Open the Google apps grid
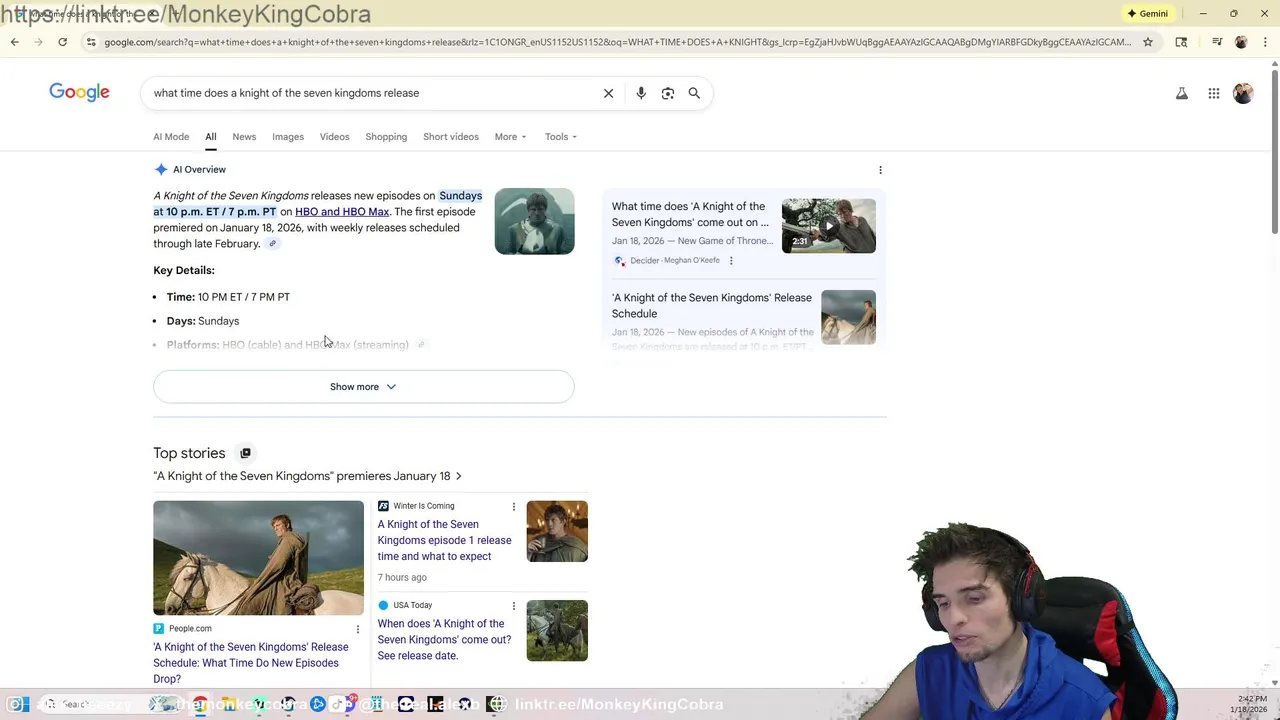1280x720 pixels. click(1214, 93)
